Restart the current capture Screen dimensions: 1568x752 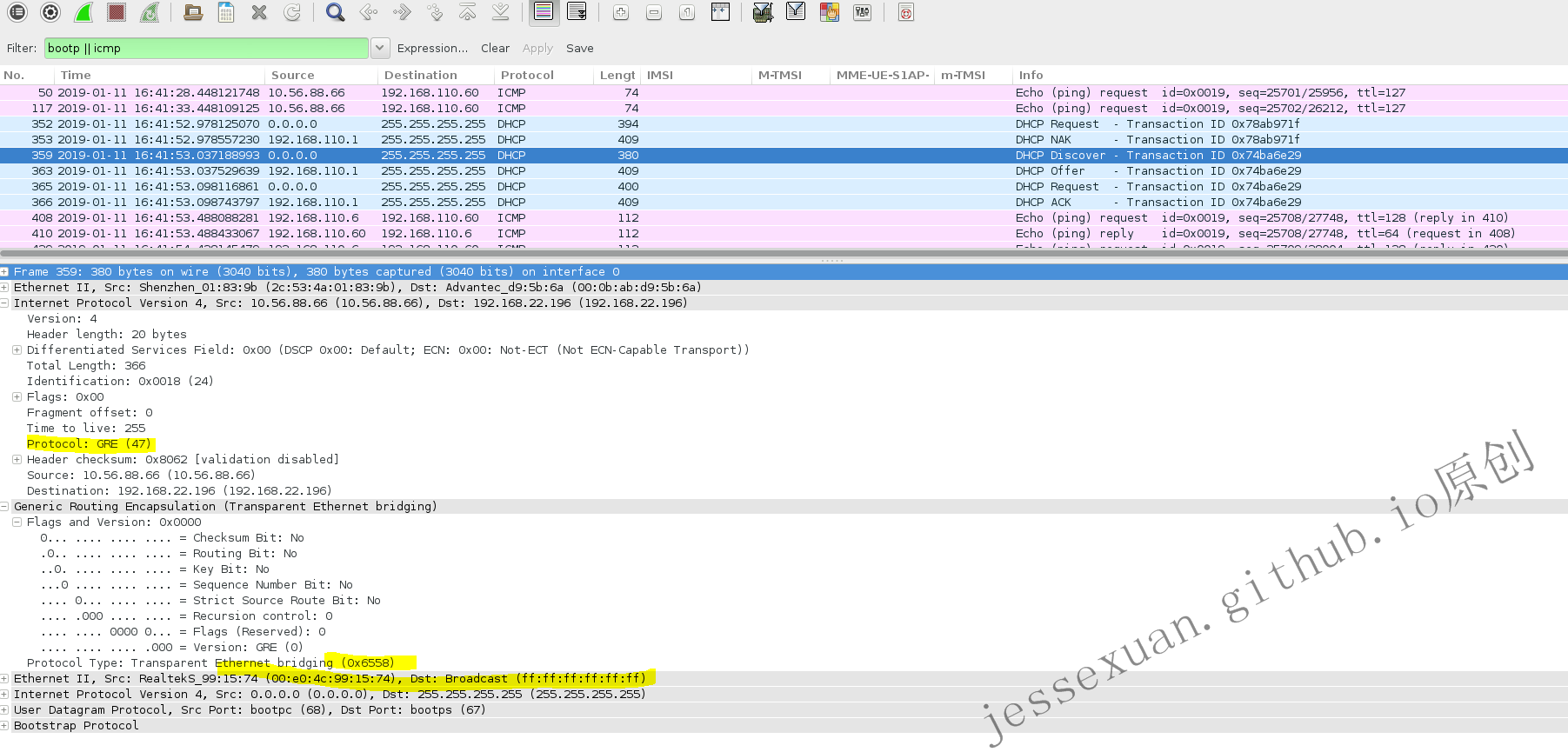pos(150,12)
